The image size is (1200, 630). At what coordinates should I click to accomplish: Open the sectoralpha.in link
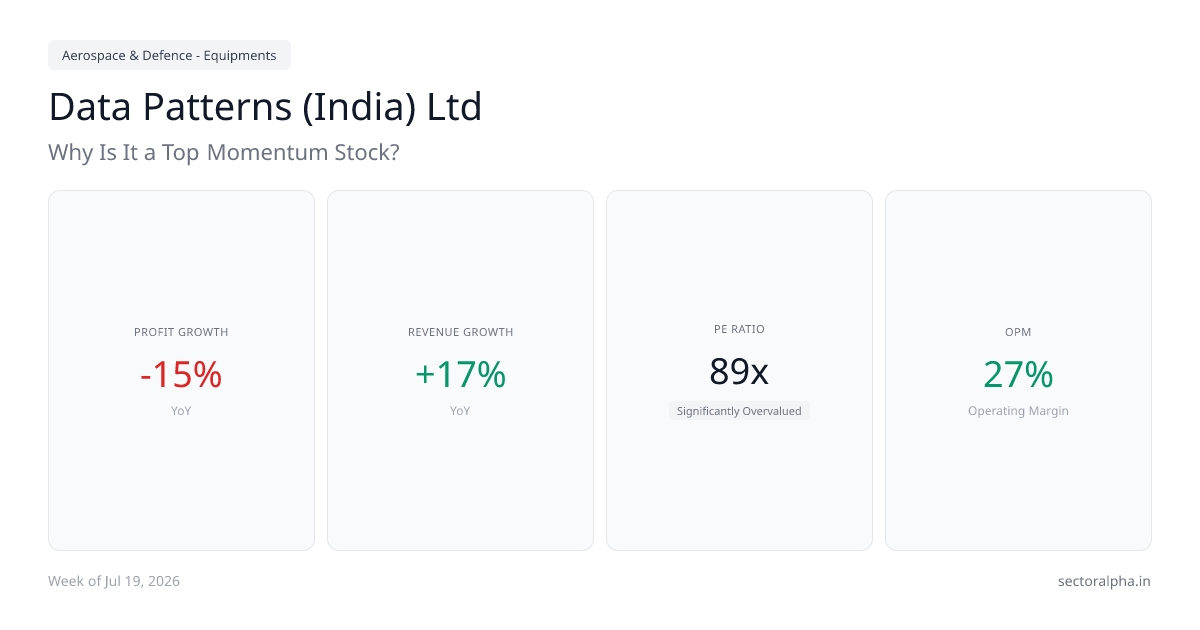coord(1104,581)
